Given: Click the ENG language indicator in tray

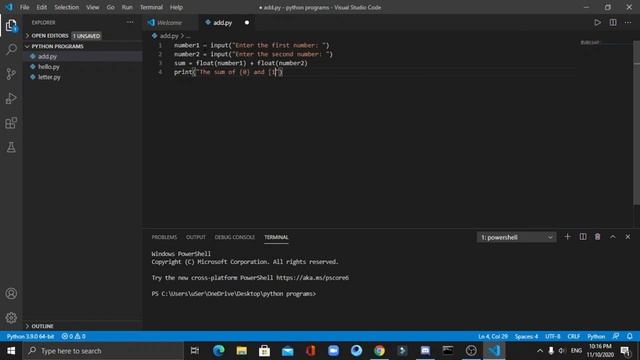Looking at the screenshot, I should pos(576,351).
